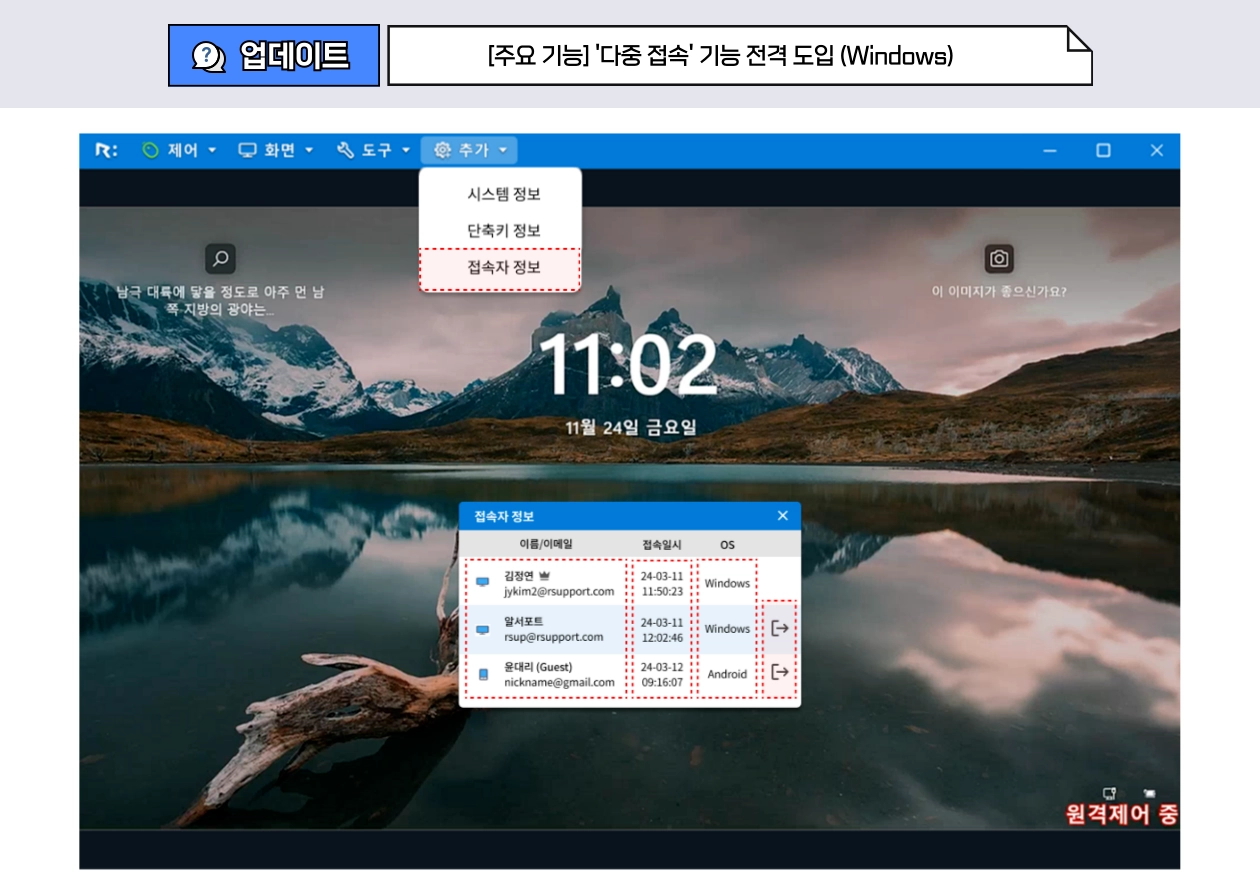Click the 이름/이메일 column header
The image size is (1260, 891).
(x=546, y=544)
